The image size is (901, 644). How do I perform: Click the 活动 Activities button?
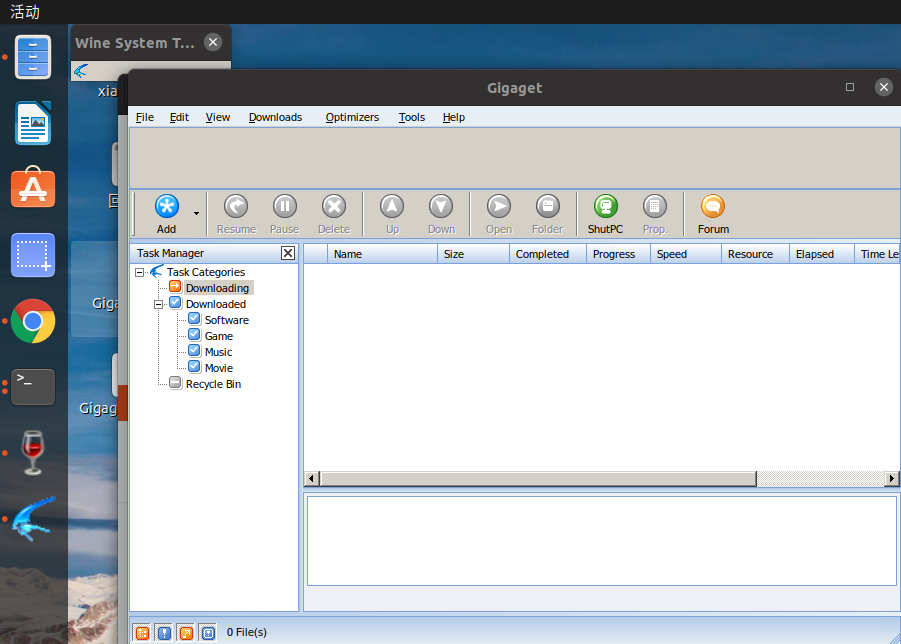[25, 11]
